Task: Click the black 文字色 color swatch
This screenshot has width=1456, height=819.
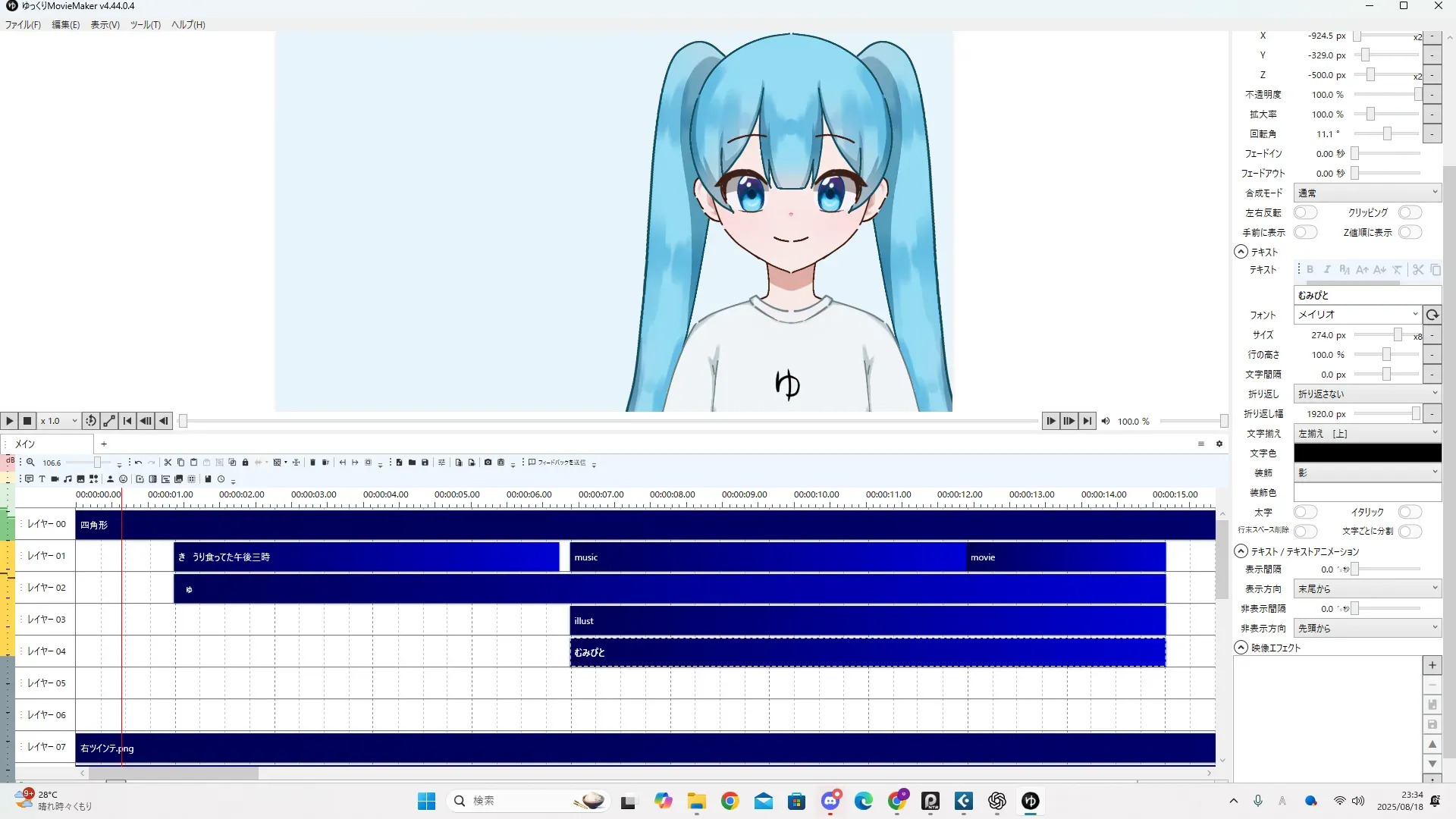Action: [1367, 453]
